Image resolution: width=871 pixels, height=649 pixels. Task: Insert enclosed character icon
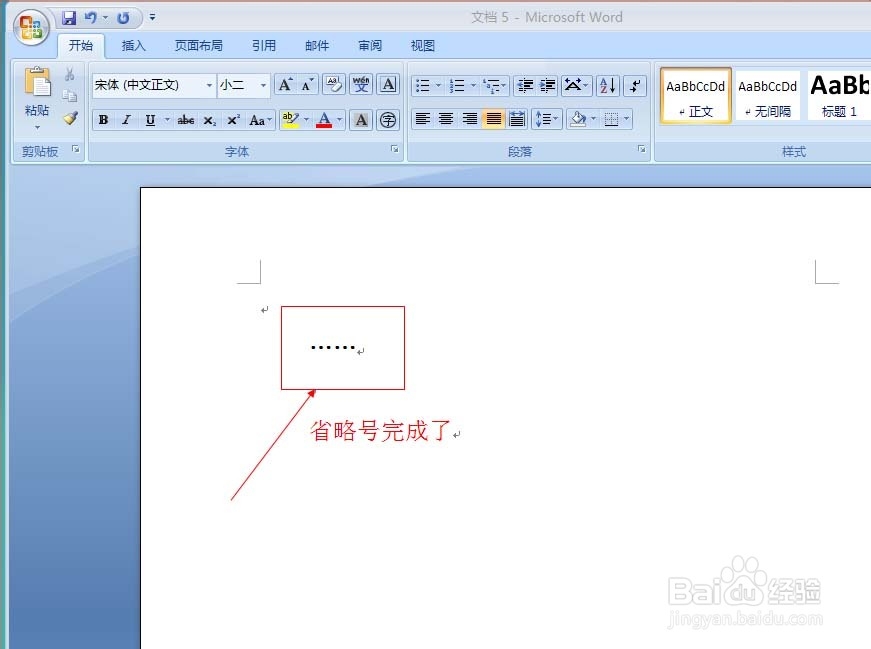coord(388,119)
